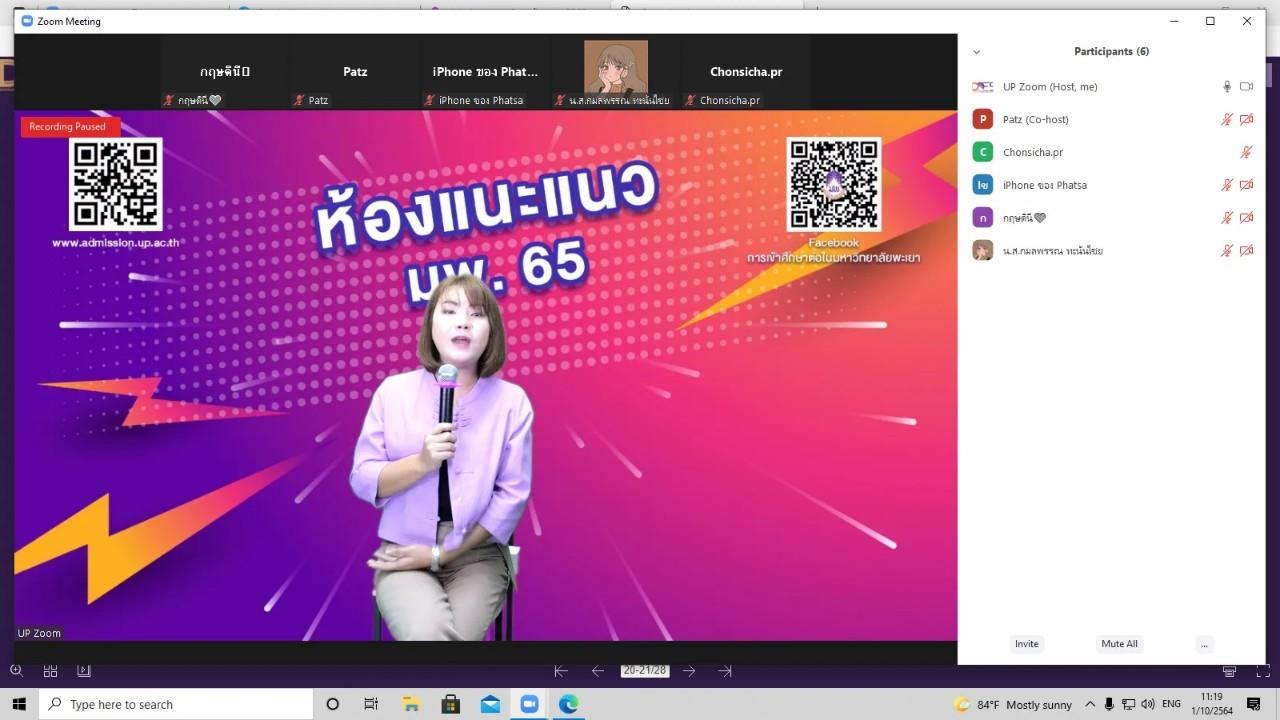This screenshot has width=1280, height=720.
Task: Click the ENG language indicator
Action: pos(1172,705)
